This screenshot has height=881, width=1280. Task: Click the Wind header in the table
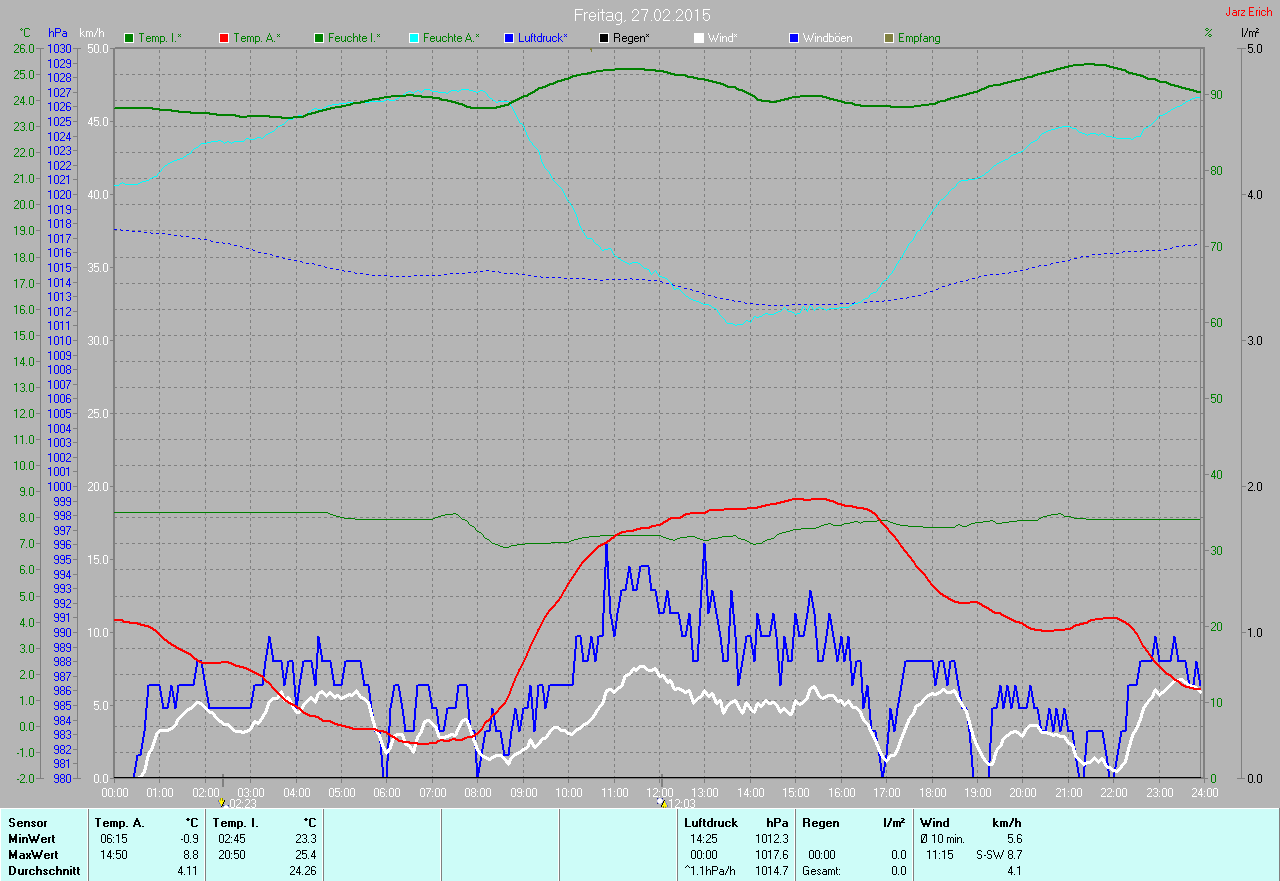934,823
